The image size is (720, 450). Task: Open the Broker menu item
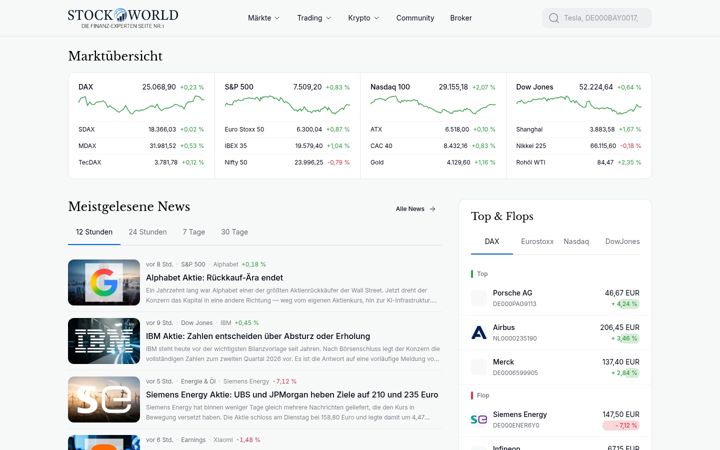[x=461, y=18]
